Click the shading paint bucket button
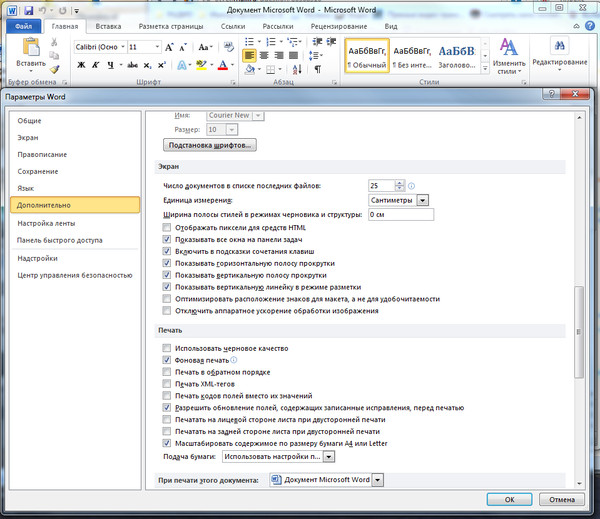Screen dimensions: 600x519 pos(250,69)
